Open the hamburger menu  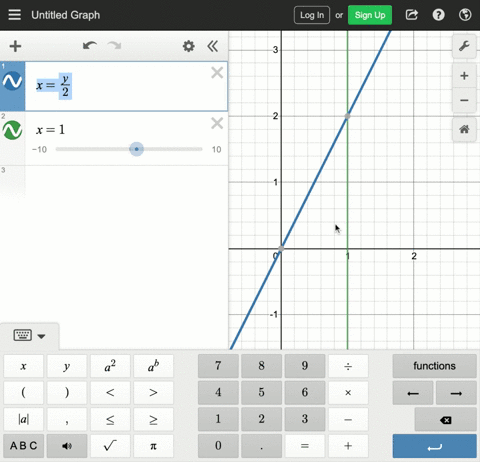click(14, 15)
